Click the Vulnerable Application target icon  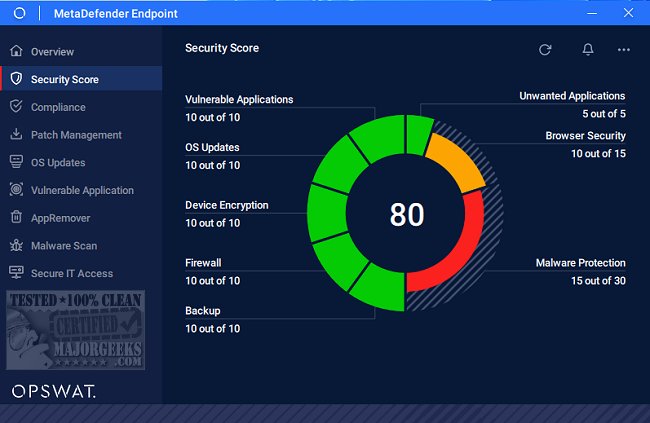(x=16, y=190)
